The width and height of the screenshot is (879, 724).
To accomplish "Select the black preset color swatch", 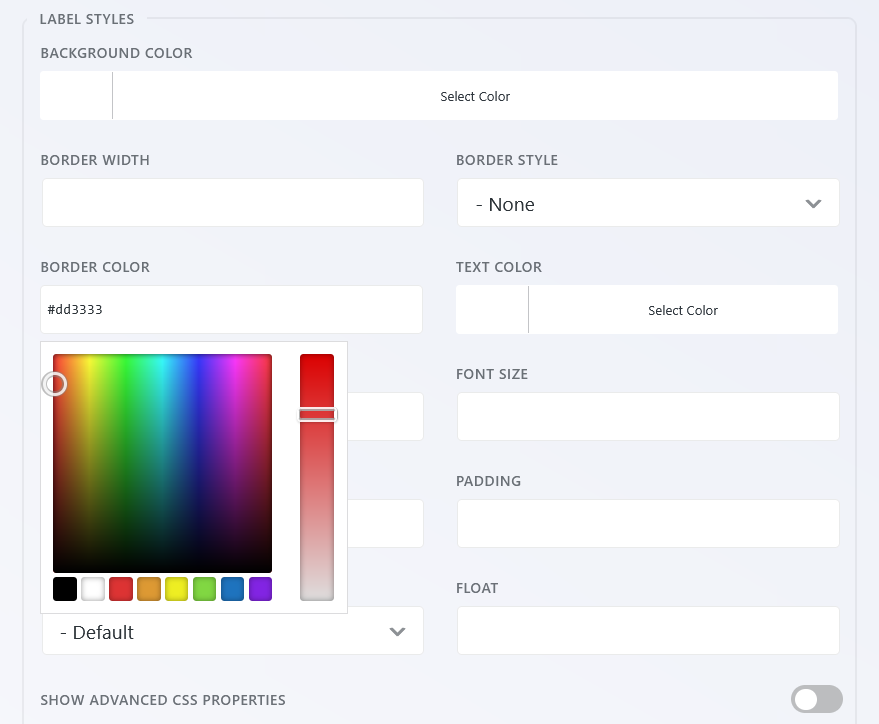I will click(x=64, y=589).
